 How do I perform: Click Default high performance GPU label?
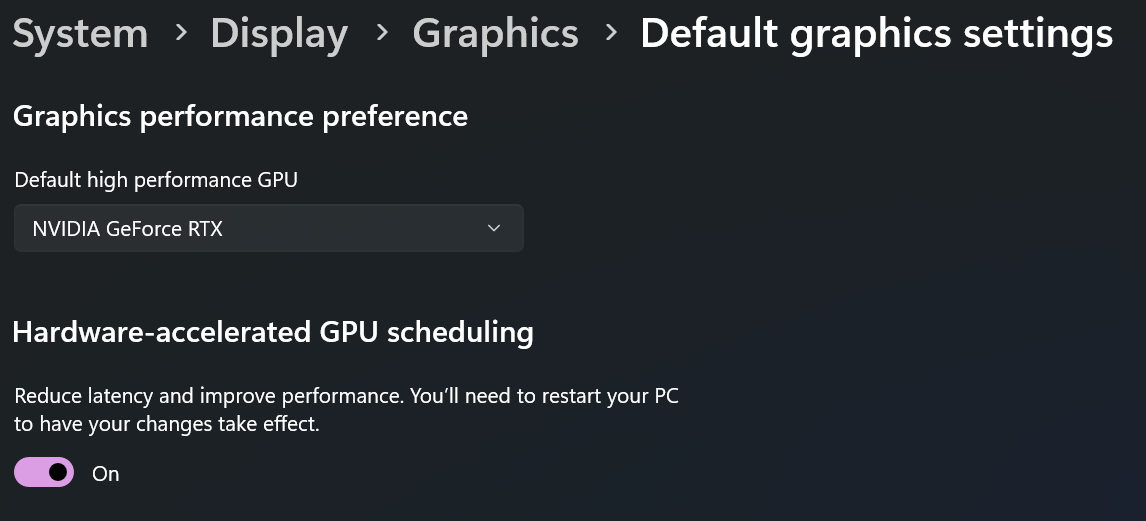pos(156,180)
